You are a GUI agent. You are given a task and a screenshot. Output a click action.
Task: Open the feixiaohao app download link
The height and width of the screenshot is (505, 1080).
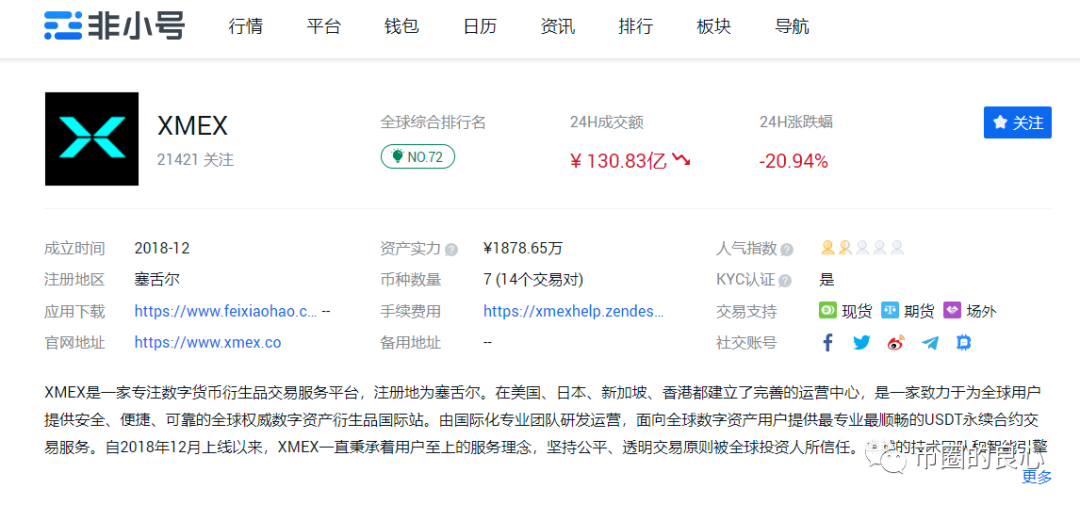pos(225,311)
